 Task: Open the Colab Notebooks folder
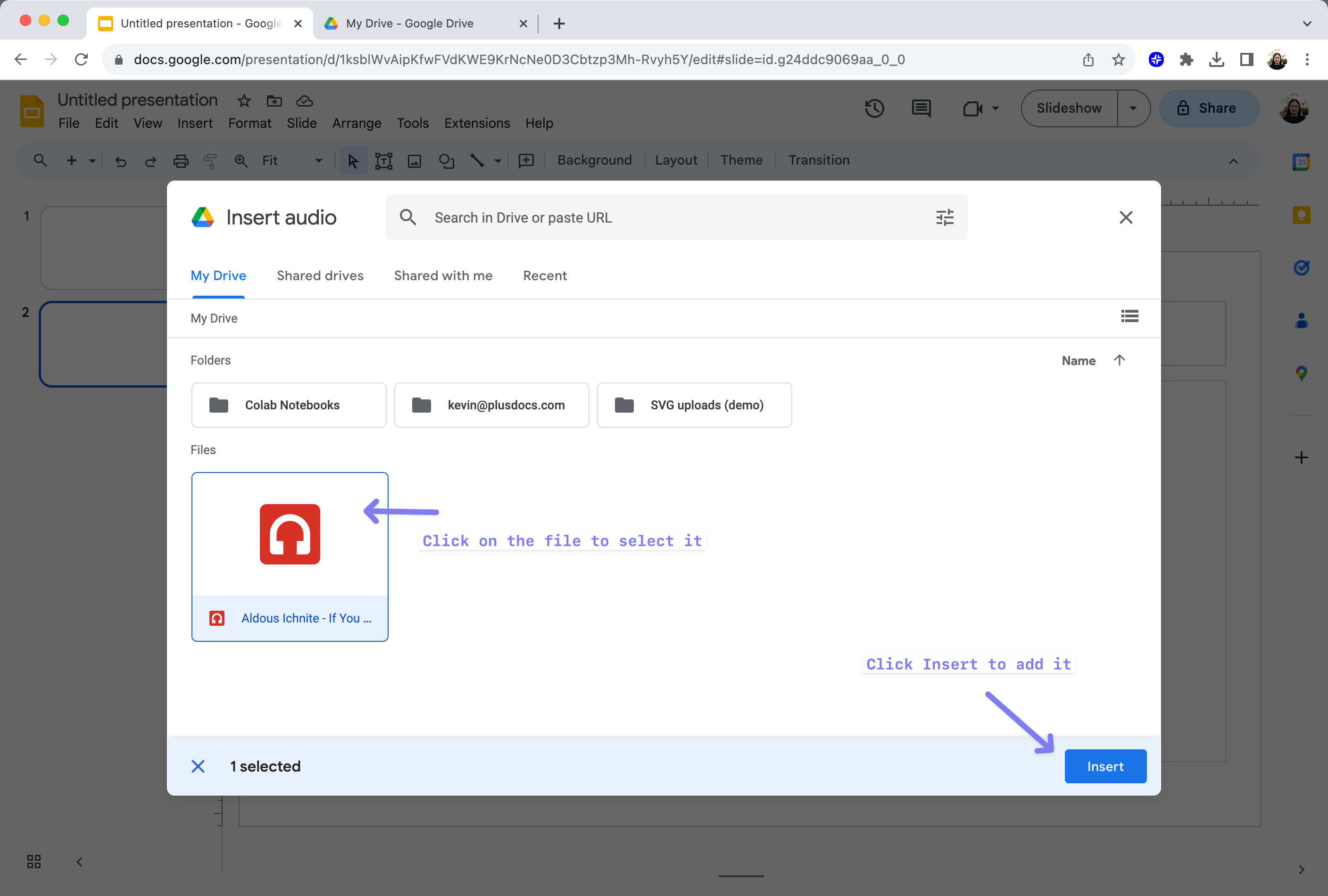tap(289, 405)
